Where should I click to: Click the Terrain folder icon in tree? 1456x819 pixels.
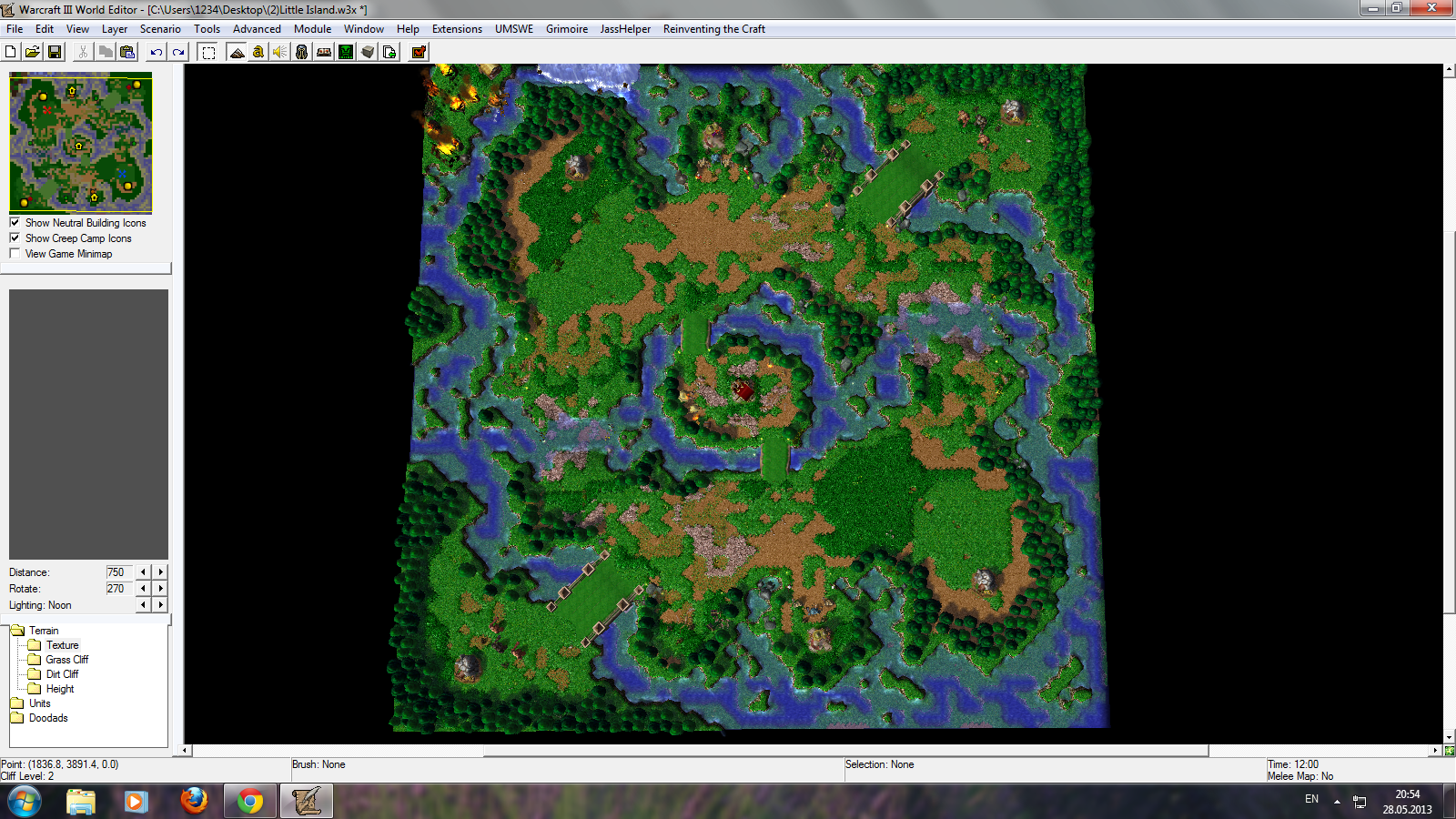coord(17,630)
